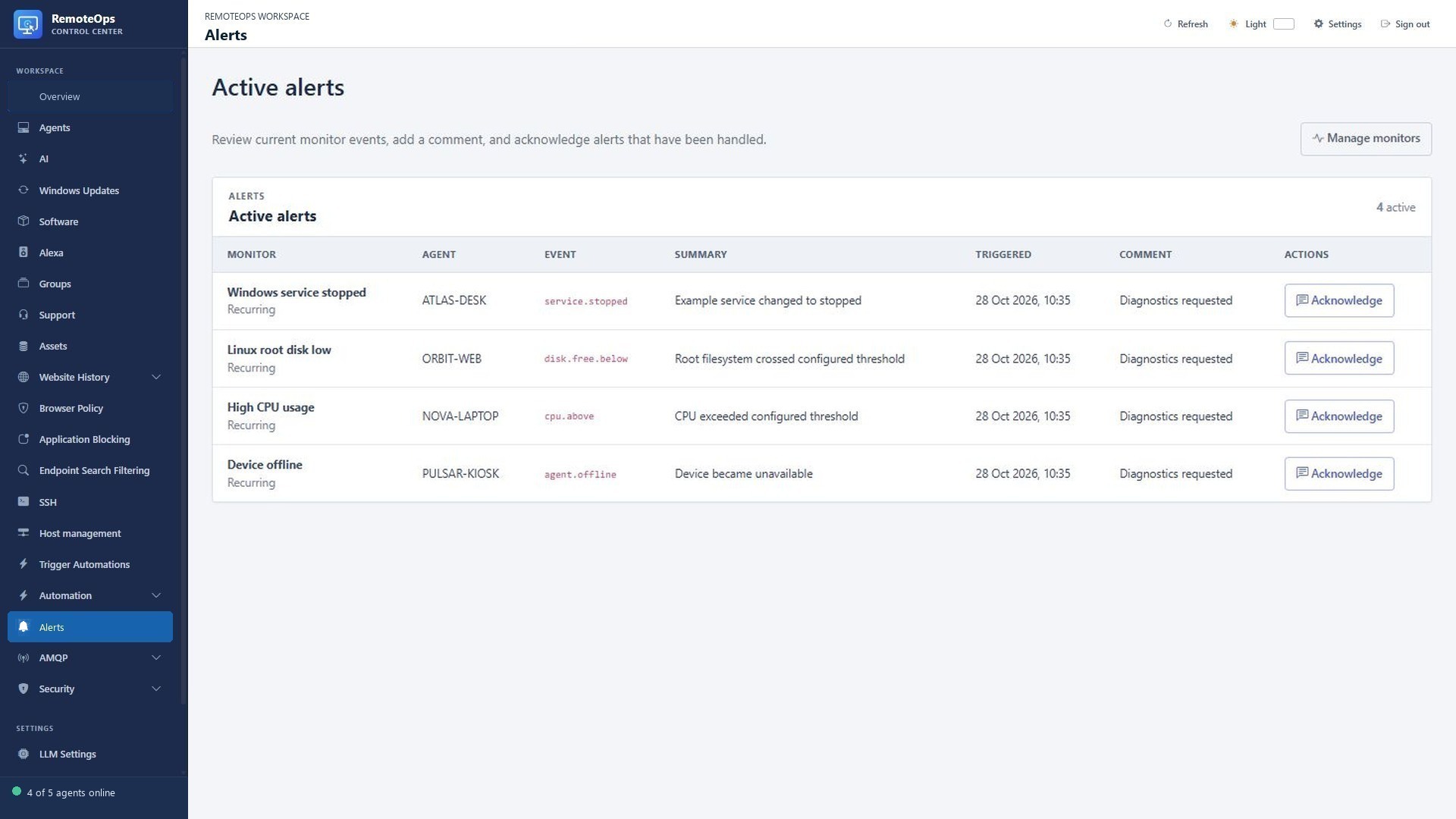Open the Application Blocking icon
This screenshot has height=819, width=1456.
pyautogui.click(x=24, y=439)
